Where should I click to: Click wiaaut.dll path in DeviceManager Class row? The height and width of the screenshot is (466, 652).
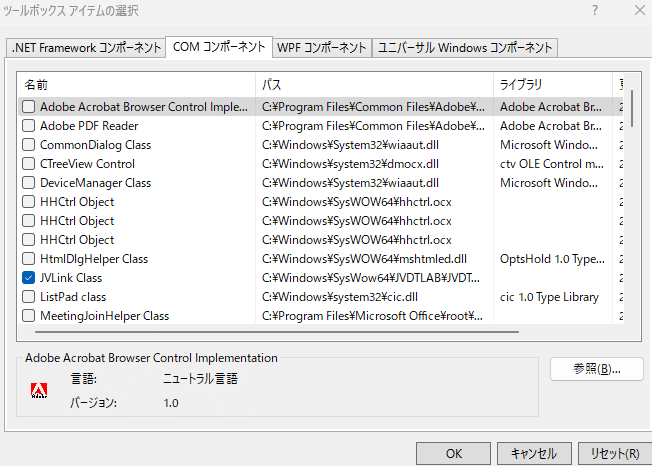(x=350, y=183)
